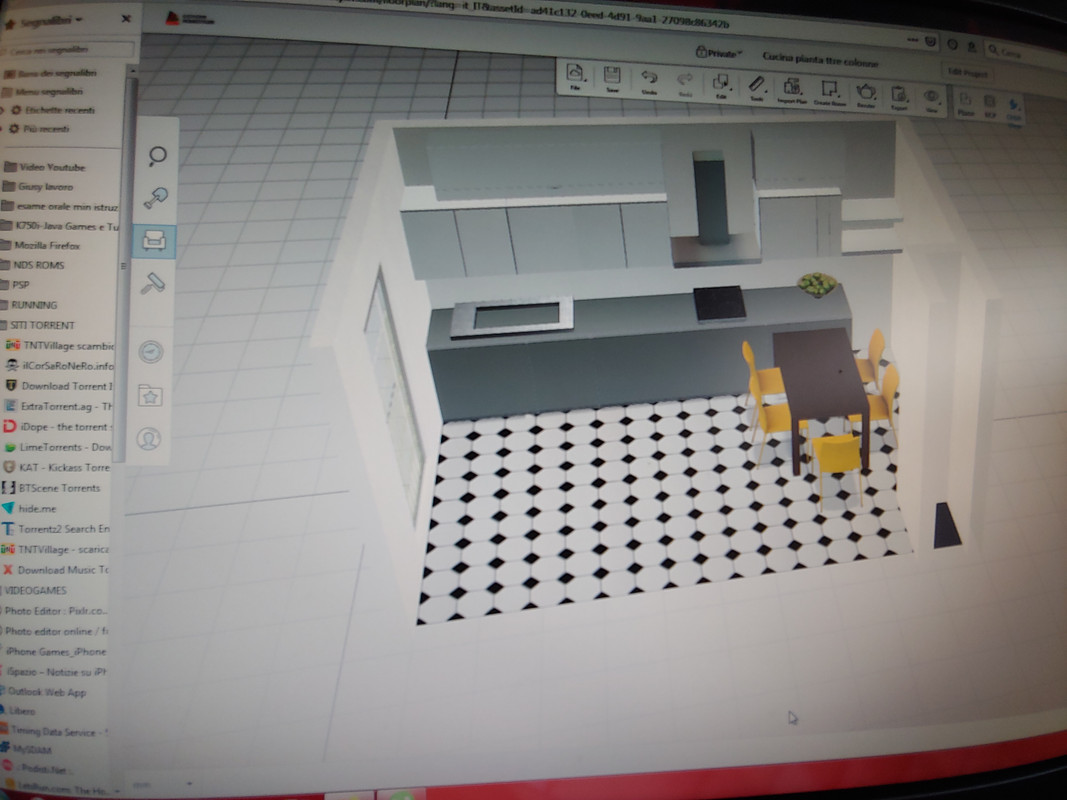Open the LimeTorrents bookmark

coord(57,447)
